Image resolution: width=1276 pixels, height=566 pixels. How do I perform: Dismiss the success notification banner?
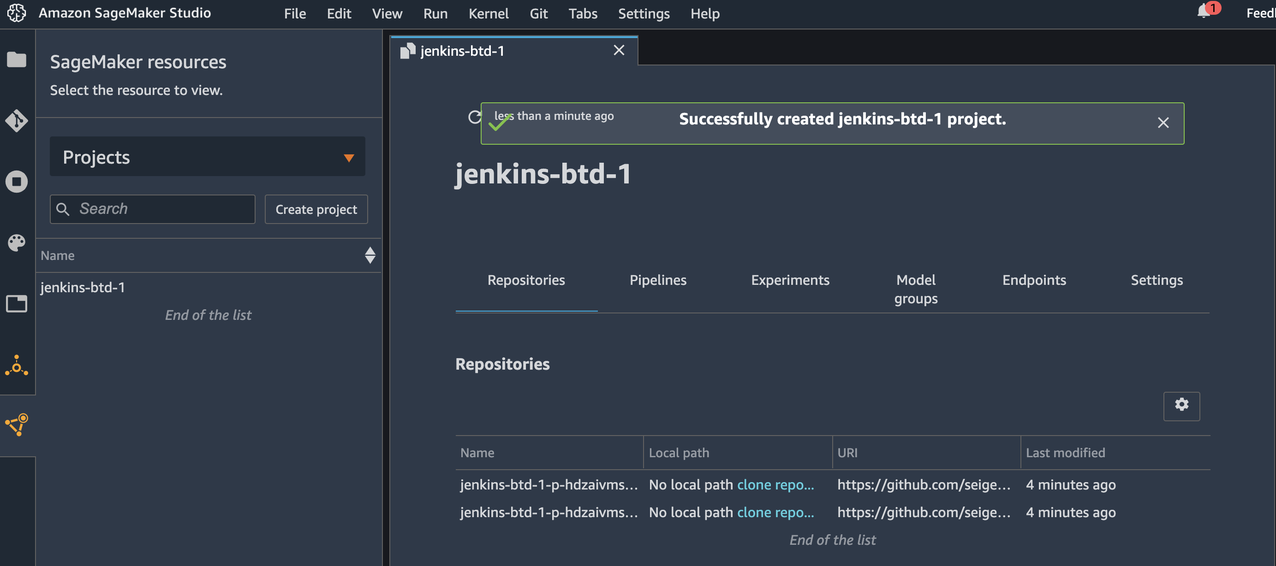pyautogui.click(x=1163, y=123)
